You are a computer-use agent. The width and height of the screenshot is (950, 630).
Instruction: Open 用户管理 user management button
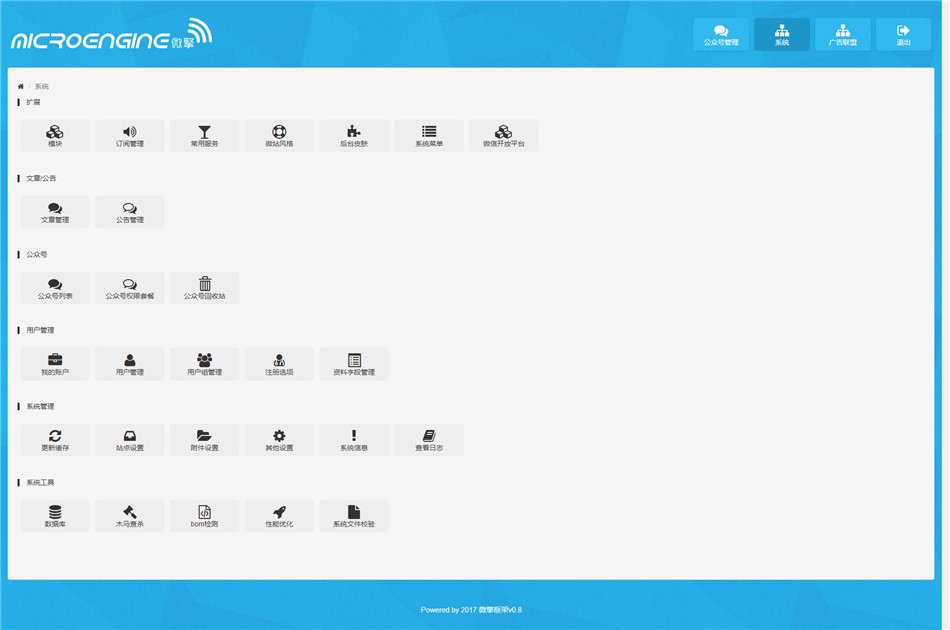pyautogui.click(x=129, y=364)
